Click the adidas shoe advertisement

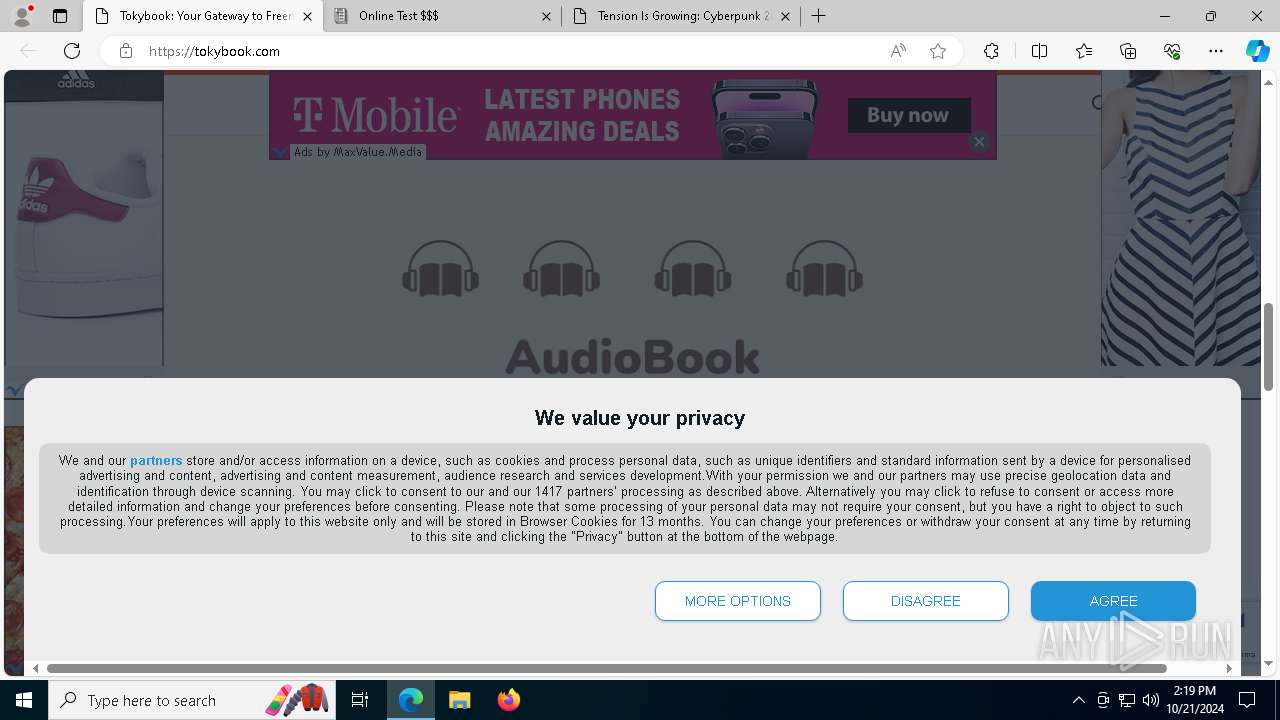point(83,218)
